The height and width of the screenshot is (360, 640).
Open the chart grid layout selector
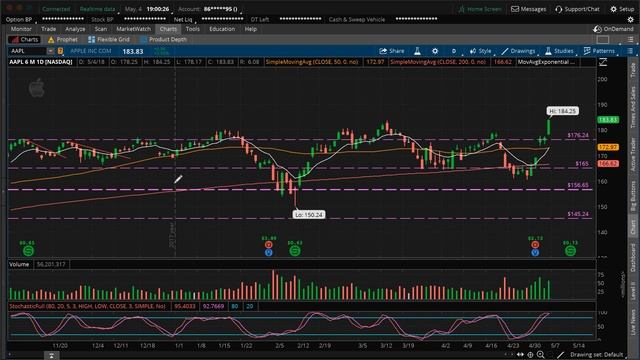tap(603, 40)
